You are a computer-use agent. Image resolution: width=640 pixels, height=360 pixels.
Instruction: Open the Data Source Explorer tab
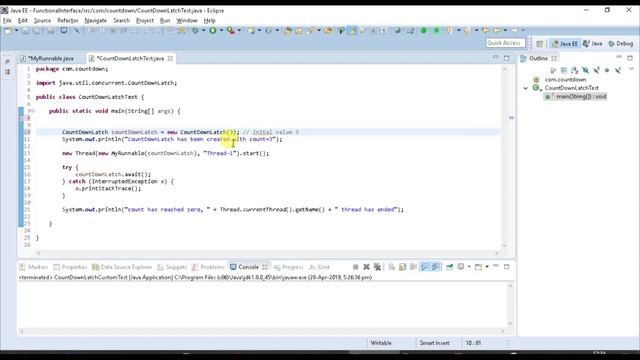coord(122,267)
